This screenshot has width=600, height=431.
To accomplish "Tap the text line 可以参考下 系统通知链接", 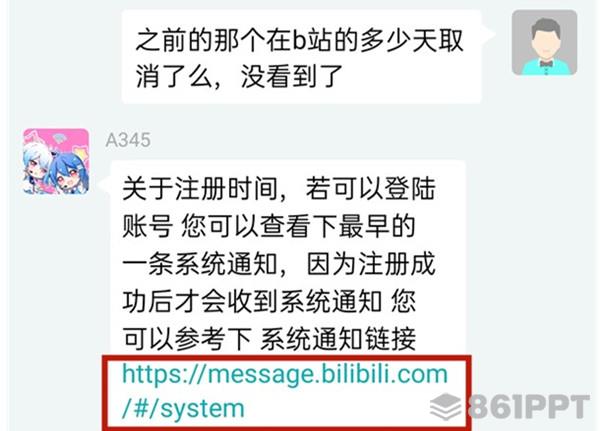I will [269, 339].
